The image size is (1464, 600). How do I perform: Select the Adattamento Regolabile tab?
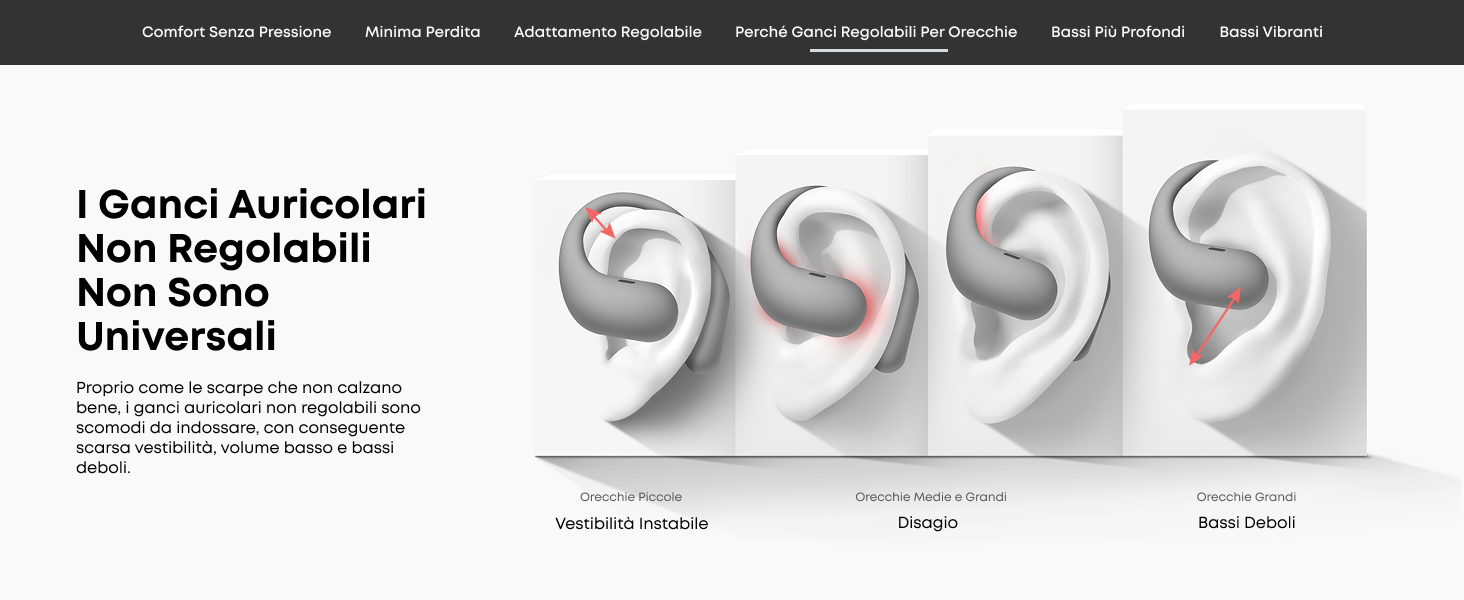pos(607,32)
